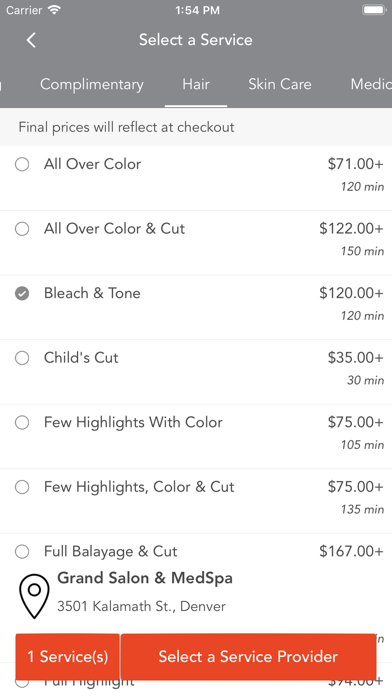Tap the Wi-Fi status icon
Screen dimensions: 392x696
(54, 10)
